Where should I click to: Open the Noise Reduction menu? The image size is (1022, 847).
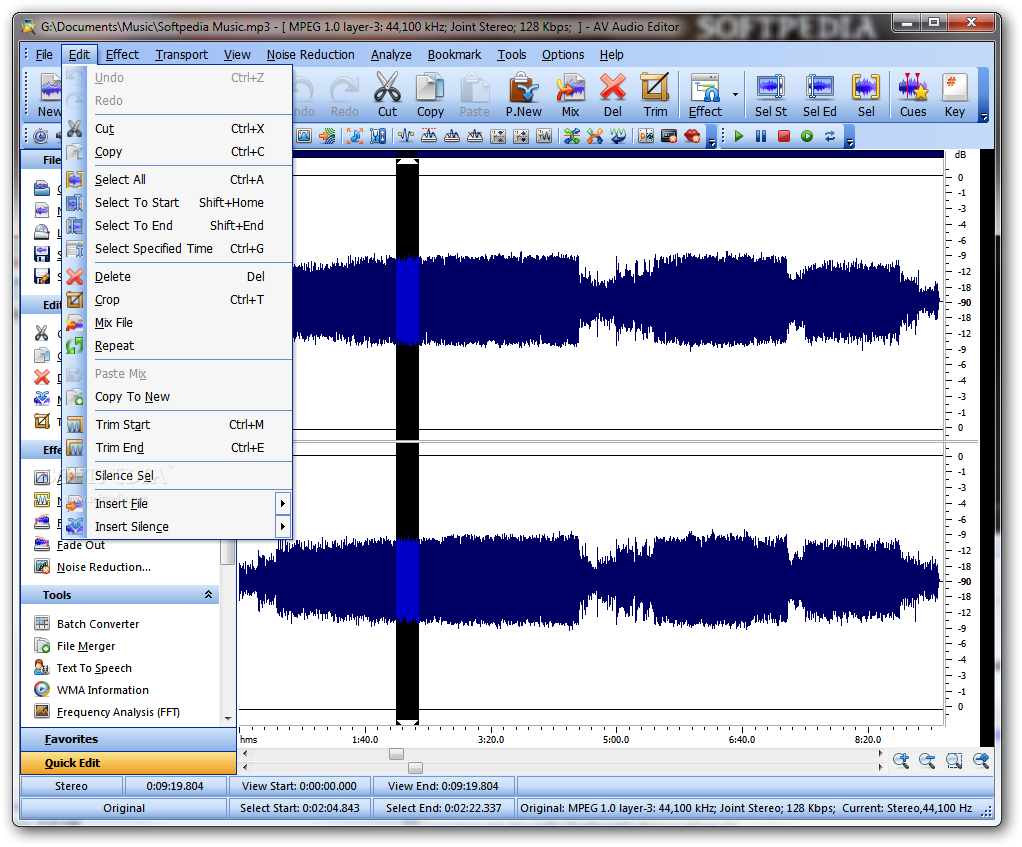click(310, 55)
